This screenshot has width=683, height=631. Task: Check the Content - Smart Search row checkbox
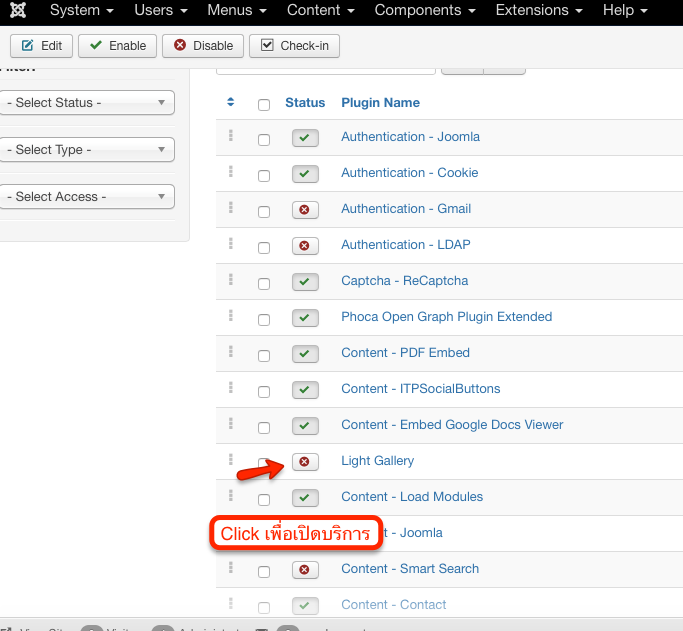pos(264,572)
